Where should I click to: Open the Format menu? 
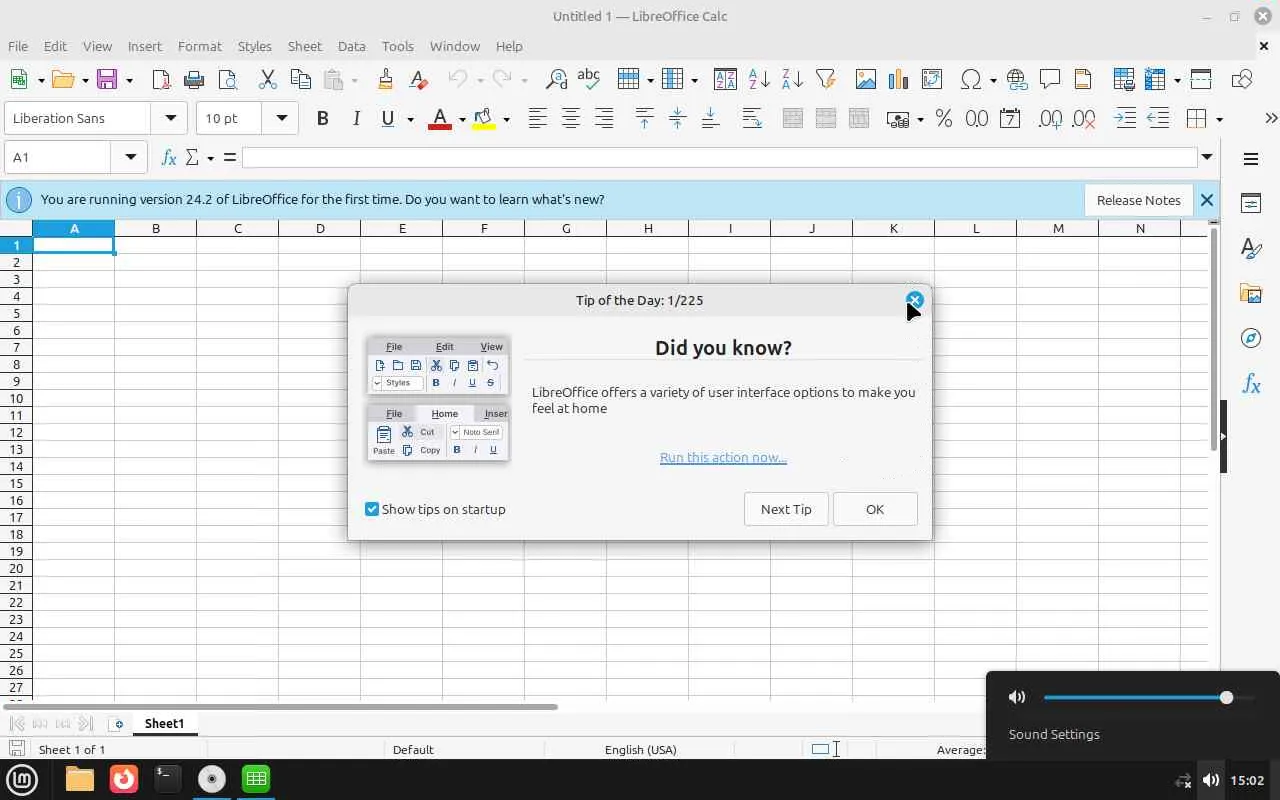click(199, 46)
